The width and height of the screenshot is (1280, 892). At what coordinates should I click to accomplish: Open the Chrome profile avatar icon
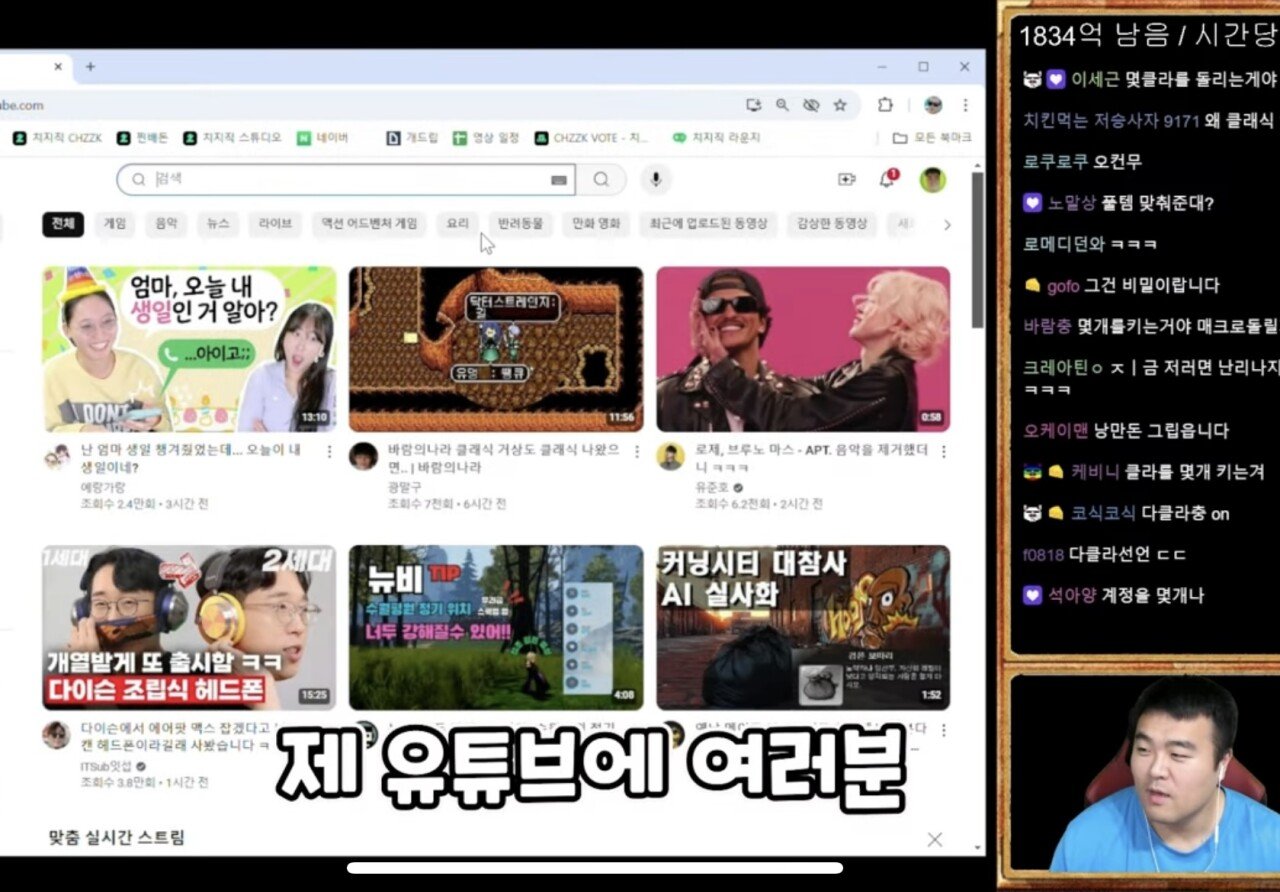(x=933, y=105)
